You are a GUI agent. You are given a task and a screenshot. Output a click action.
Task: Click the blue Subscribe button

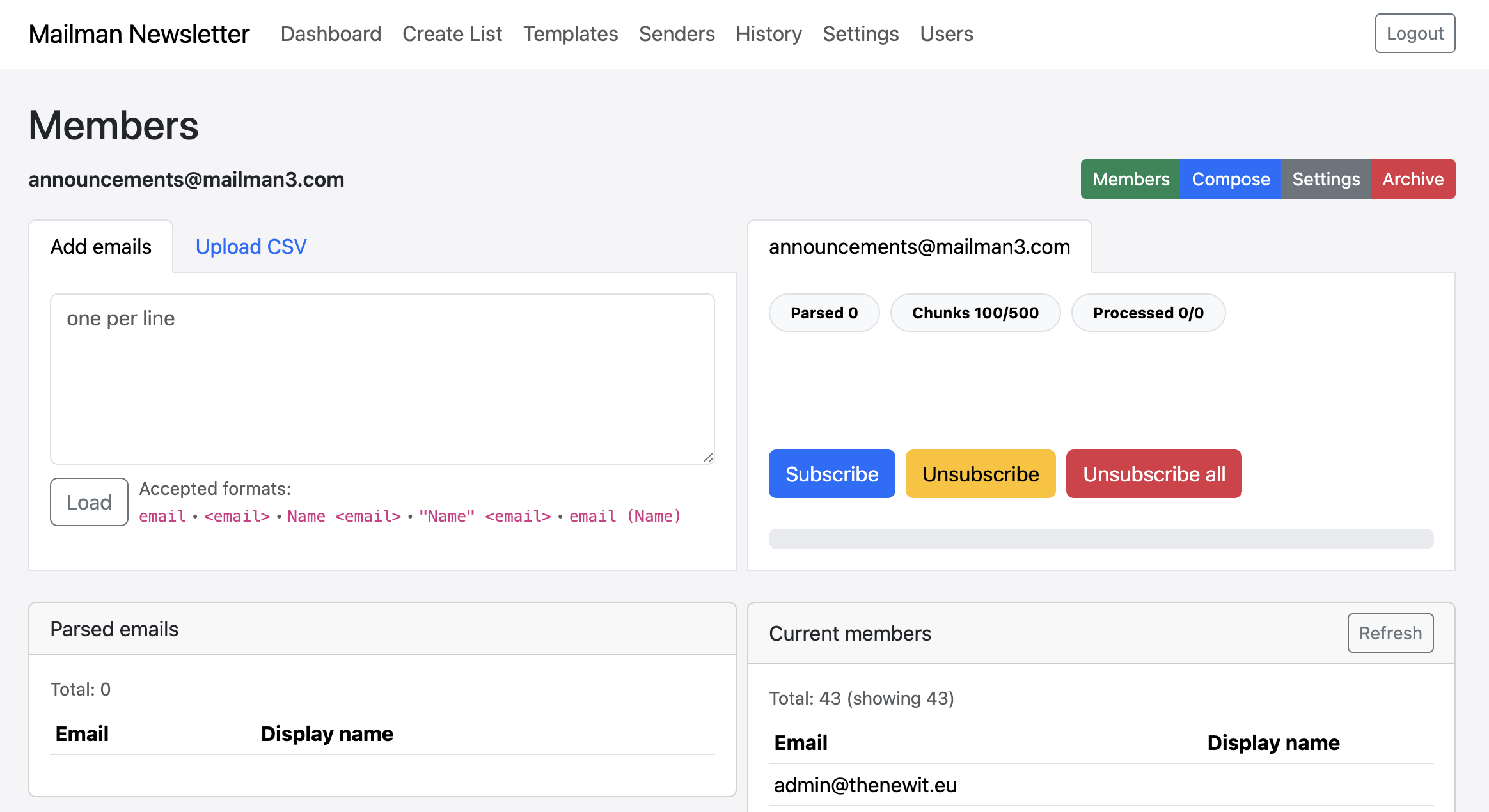[831, 474]
